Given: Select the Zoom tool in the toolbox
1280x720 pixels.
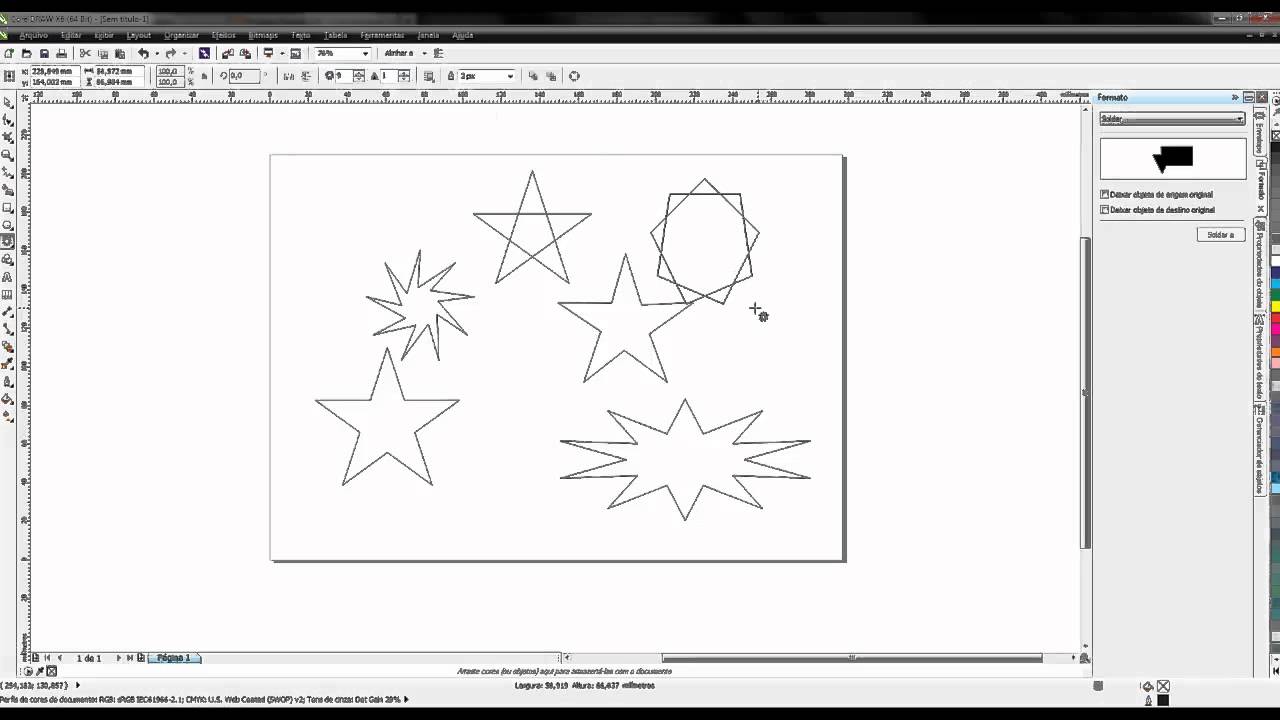Looking at the screenshot, I should tap(8, 155).
